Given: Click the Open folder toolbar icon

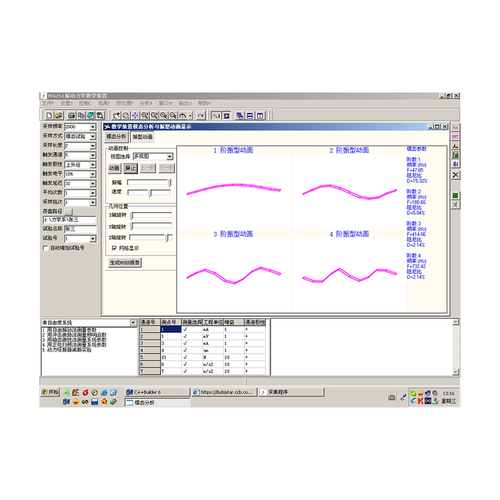Looking at the screenshot, I should pos(59,115).
